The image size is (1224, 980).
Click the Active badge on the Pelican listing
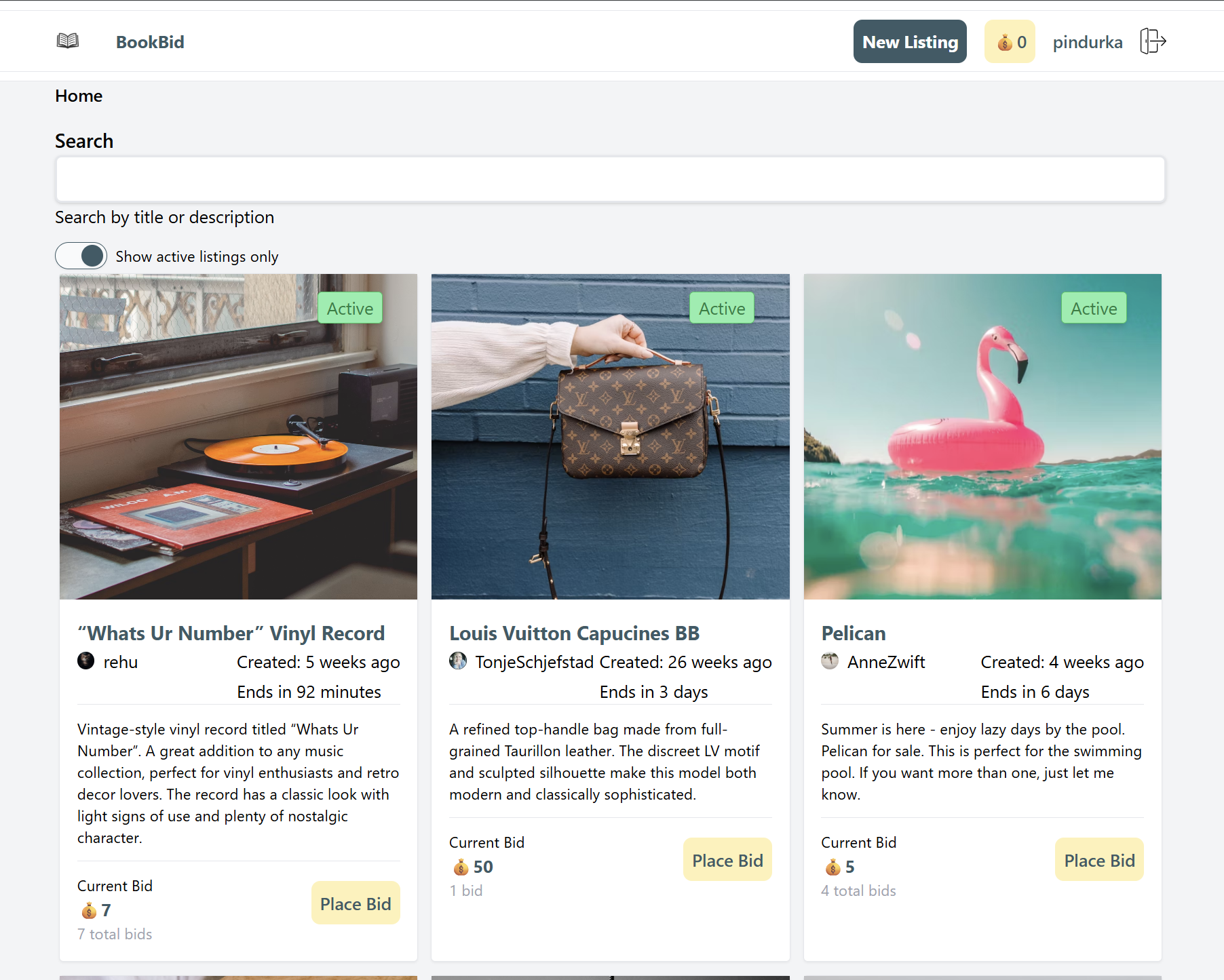pyautogui.click(x=1094, y=309)
